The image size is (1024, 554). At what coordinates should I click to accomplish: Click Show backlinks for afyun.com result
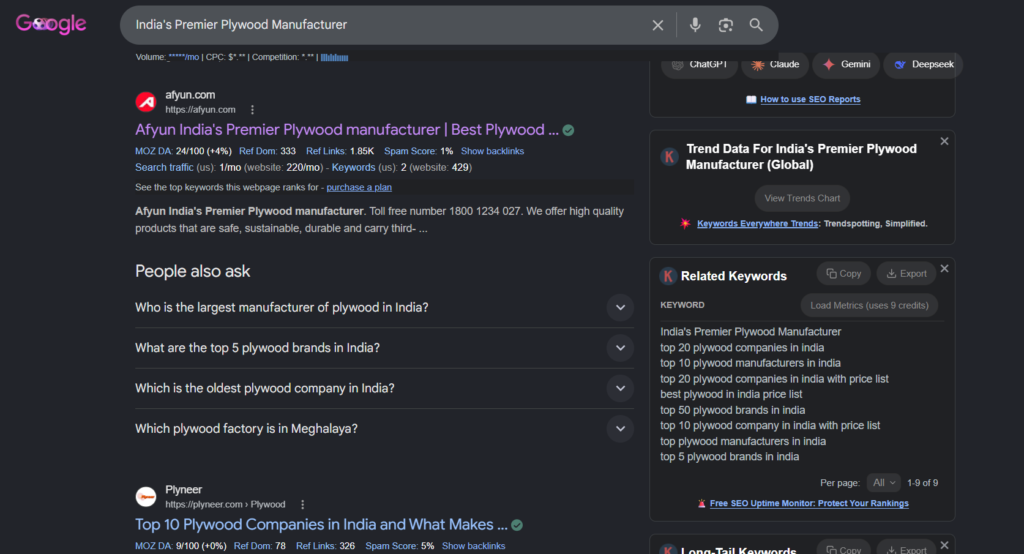[x=492, y=151]
